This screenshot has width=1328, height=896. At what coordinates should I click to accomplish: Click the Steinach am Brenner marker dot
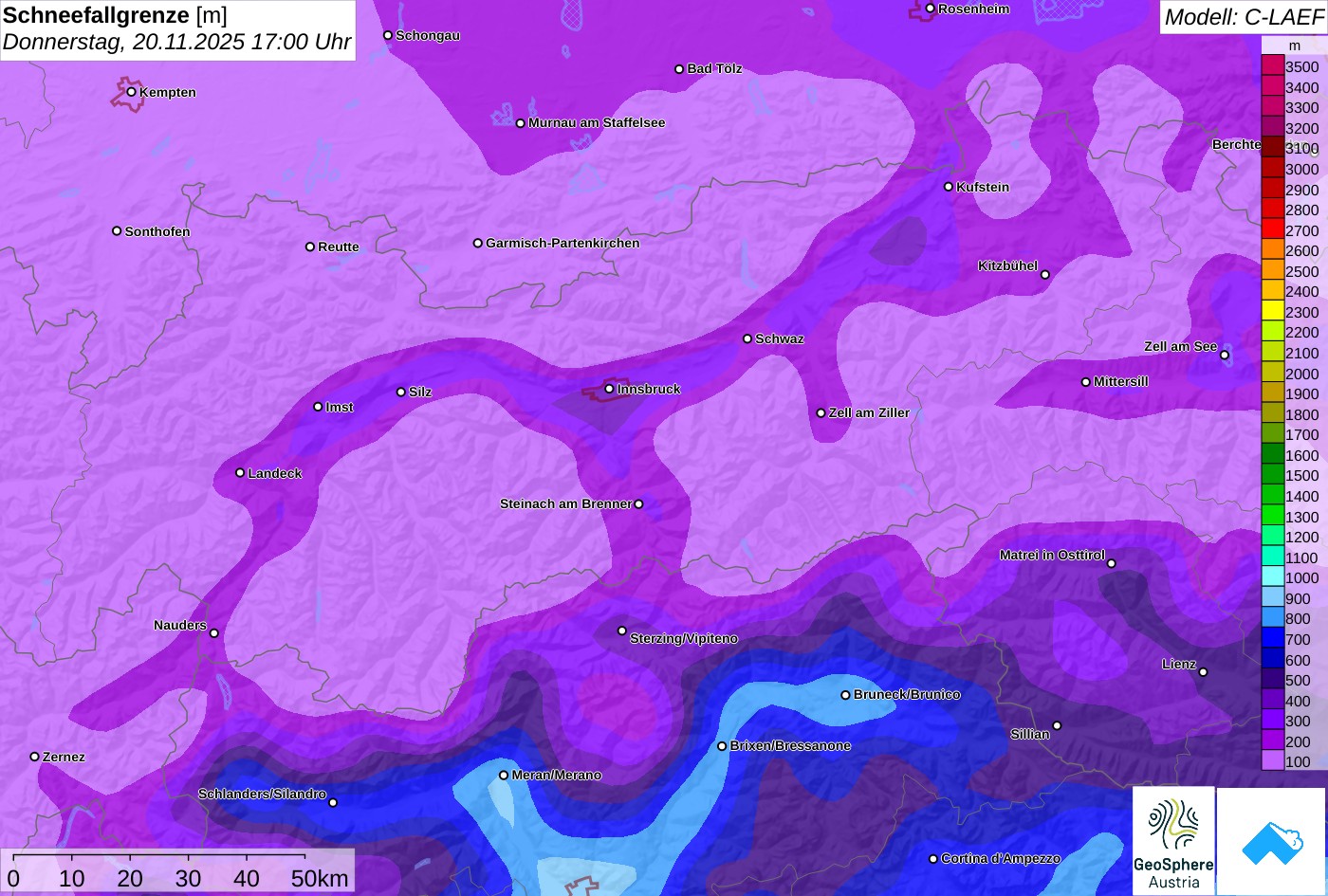point(638,504)
